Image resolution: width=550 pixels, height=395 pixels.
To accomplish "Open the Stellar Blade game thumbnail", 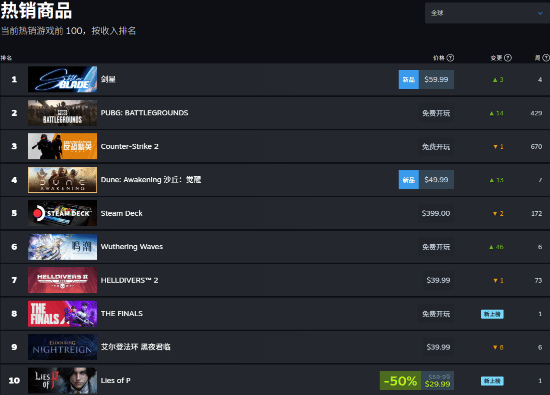I will (62, 79).
